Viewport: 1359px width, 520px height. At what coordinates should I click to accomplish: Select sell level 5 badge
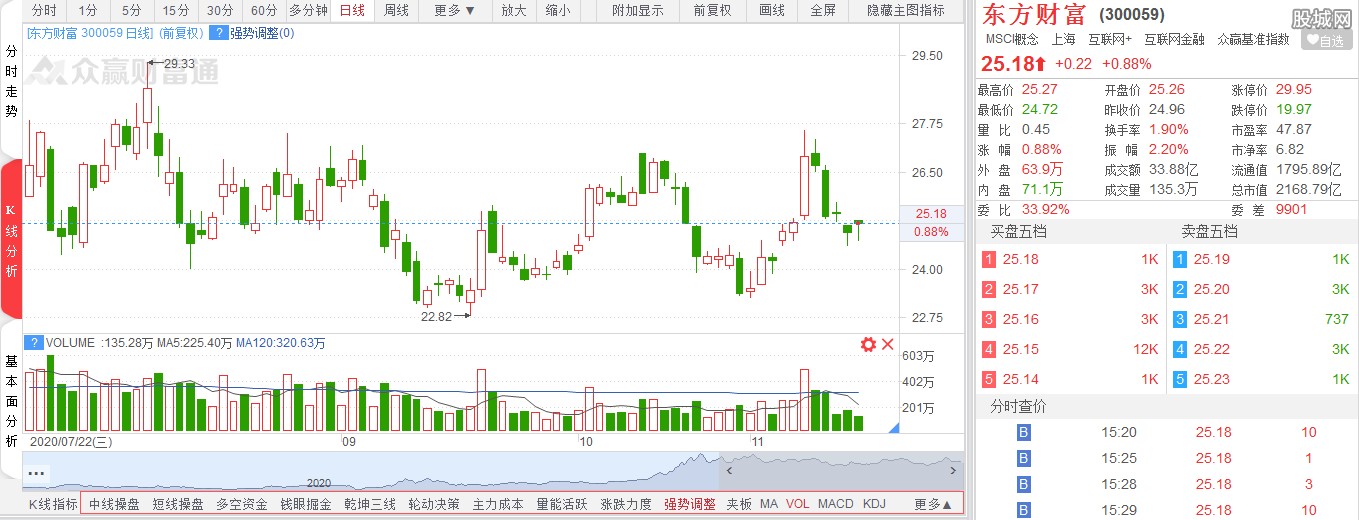1179,380
